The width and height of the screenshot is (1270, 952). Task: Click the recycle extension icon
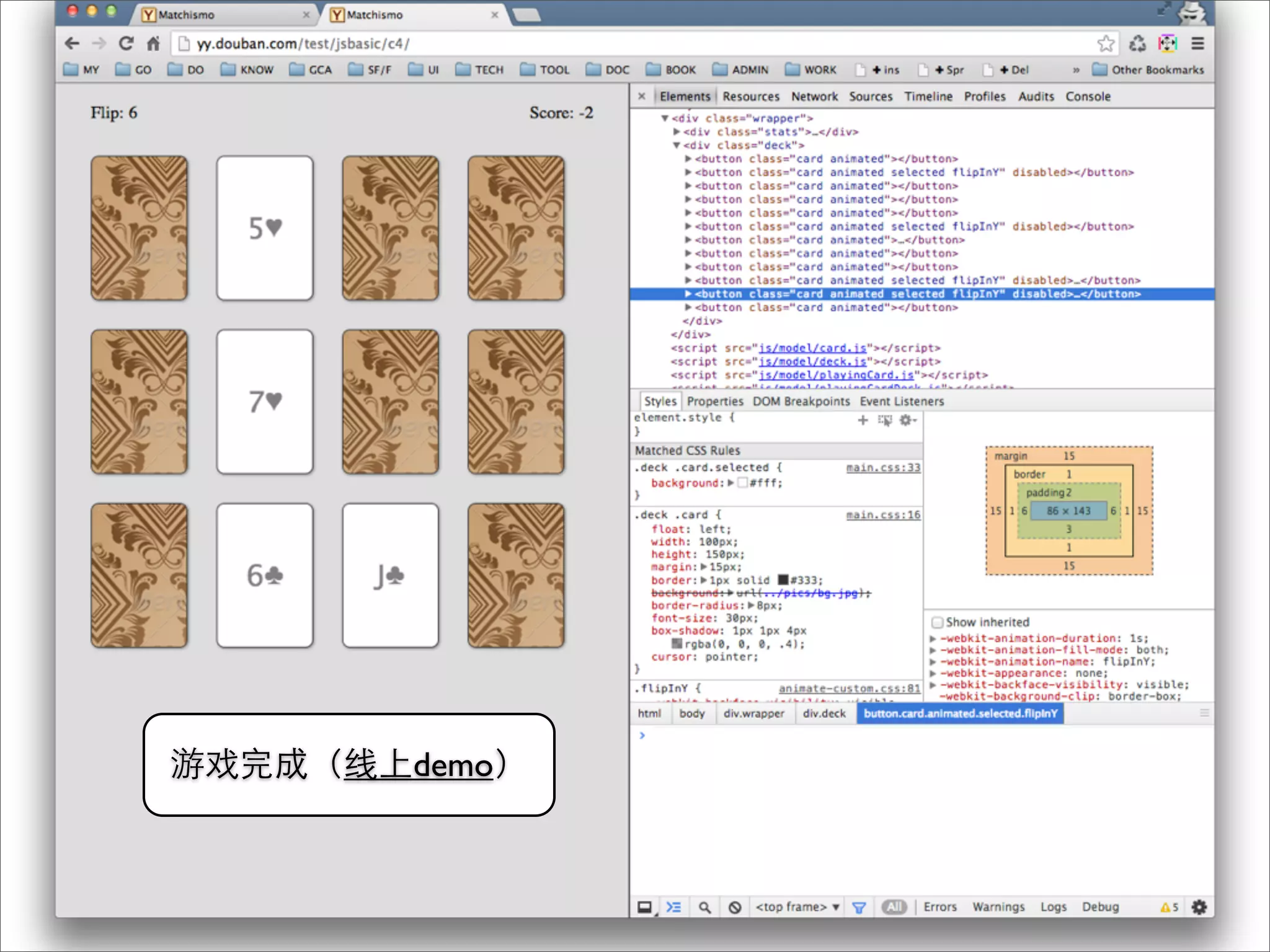tap(1137, 43)
